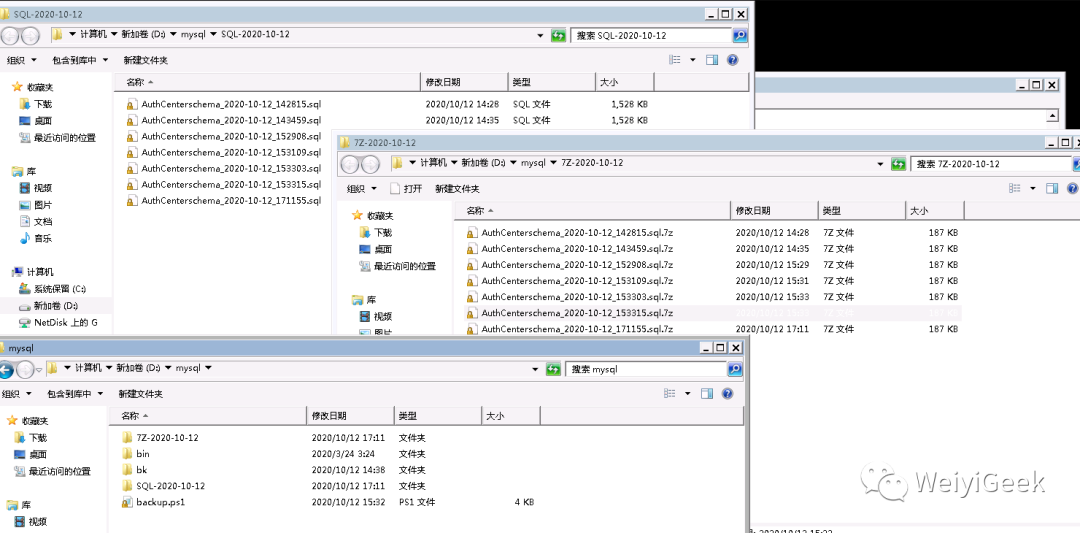Click 计算机 breadcrumb in mysql window address bar
Image resolution: width=1080 pixels, height=533 pixels.
pos(88,368)
